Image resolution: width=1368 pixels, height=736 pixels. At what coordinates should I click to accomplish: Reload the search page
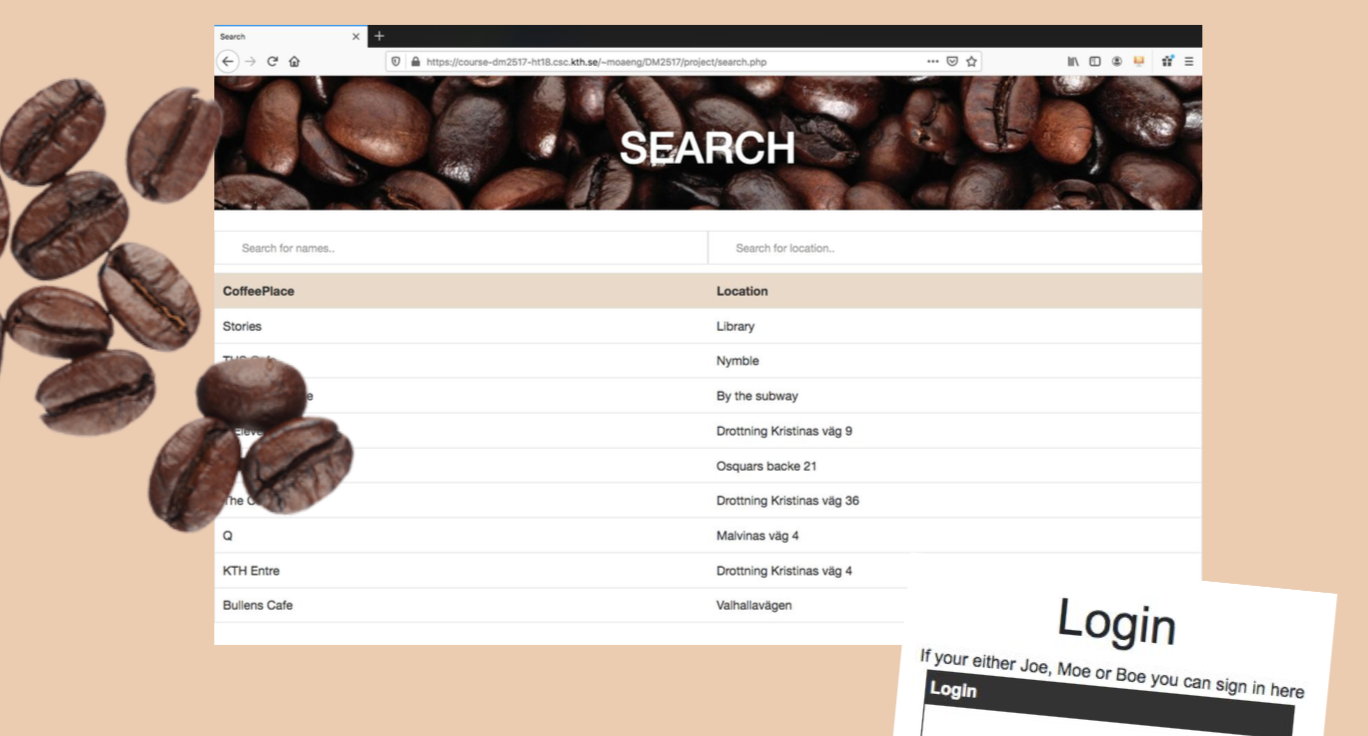[x=272, y=61]
